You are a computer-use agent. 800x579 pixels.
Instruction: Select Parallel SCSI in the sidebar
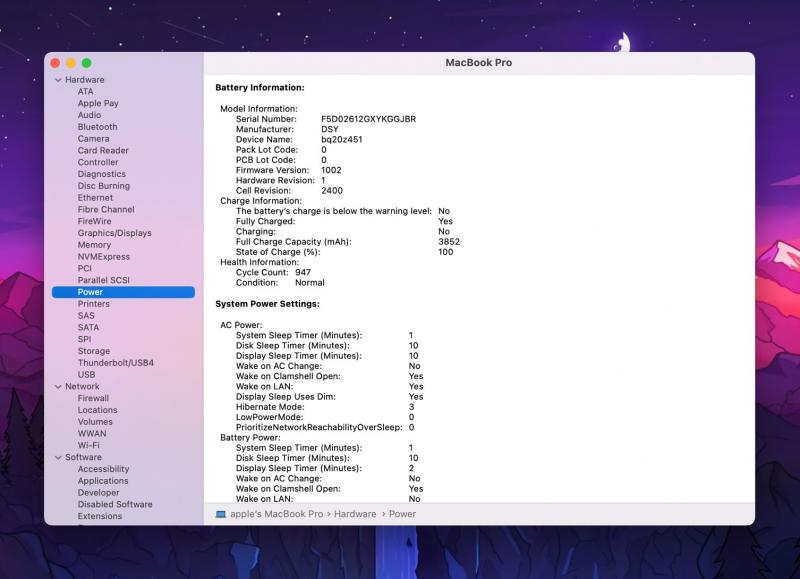tap(104, 280)
